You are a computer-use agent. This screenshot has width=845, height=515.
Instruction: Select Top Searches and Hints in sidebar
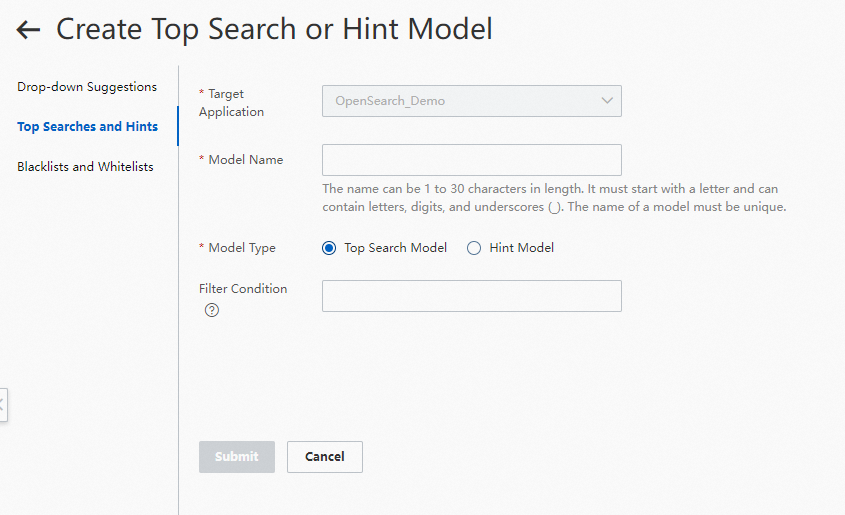pyautogui.click(x=87, y=127)
